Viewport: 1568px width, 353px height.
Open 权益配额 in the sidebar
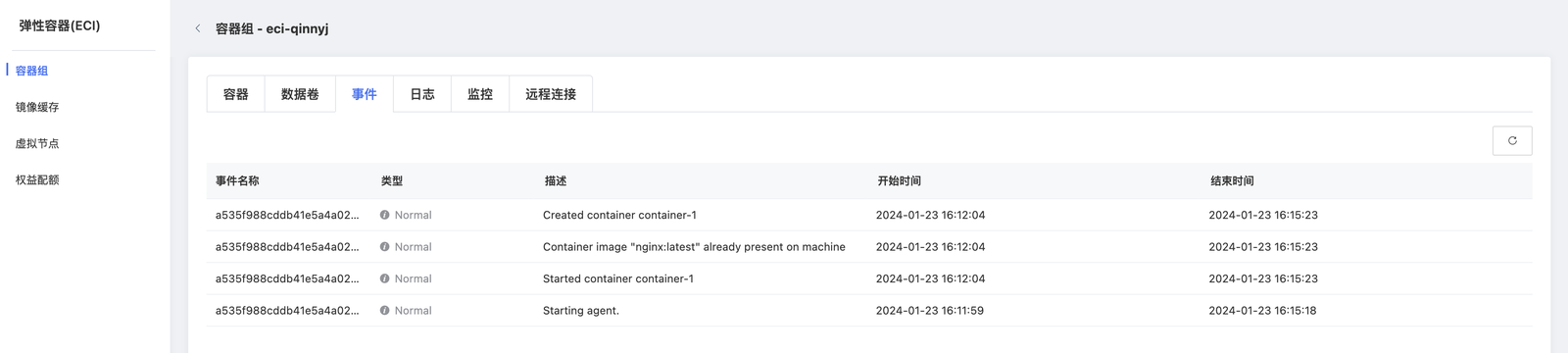[37, 179]
